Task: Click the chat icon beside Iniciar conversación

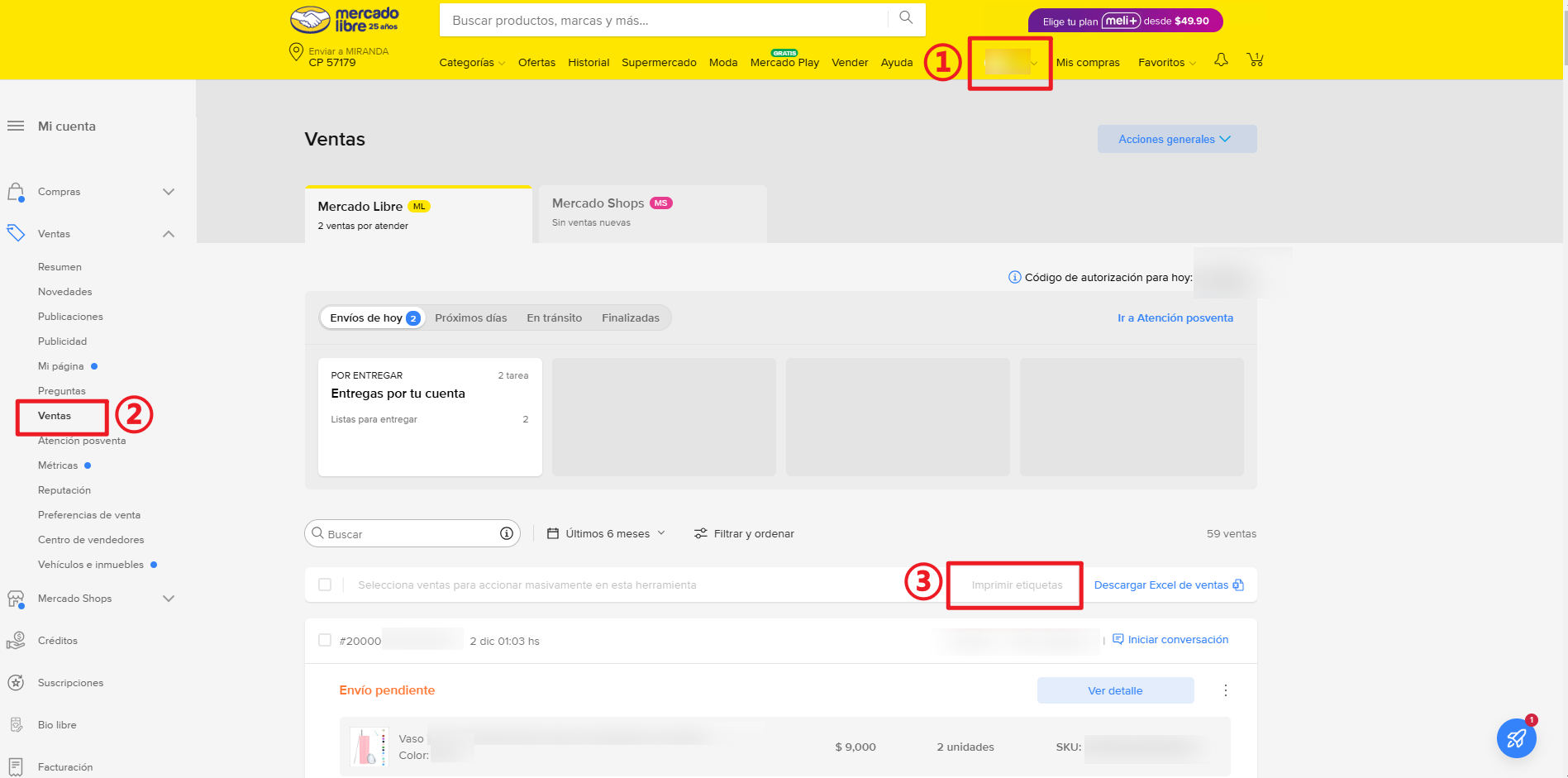Action: point(1118,639)
